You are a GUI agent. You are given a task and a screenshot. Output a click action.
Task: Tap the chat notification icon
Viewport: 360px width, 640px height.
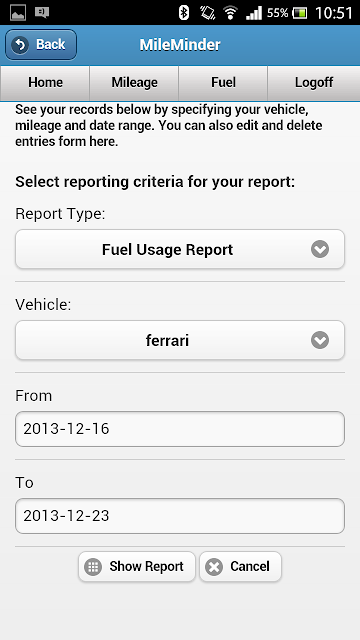42,13
